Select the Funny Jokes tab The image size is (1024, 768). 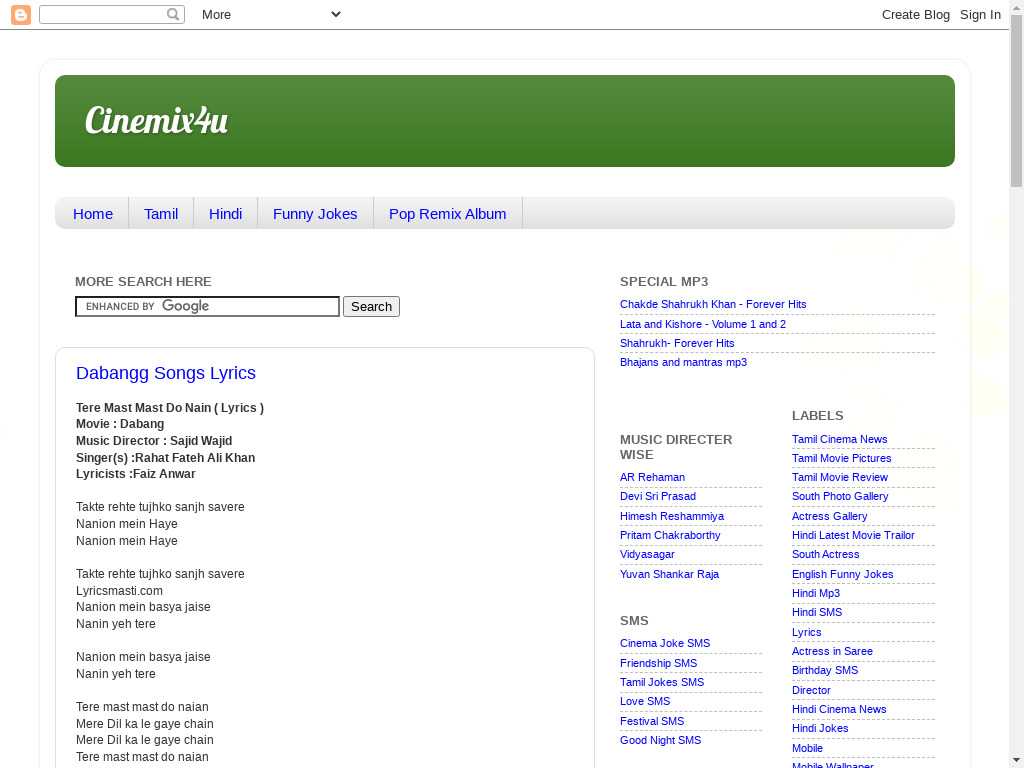click(x=315, y=213)
